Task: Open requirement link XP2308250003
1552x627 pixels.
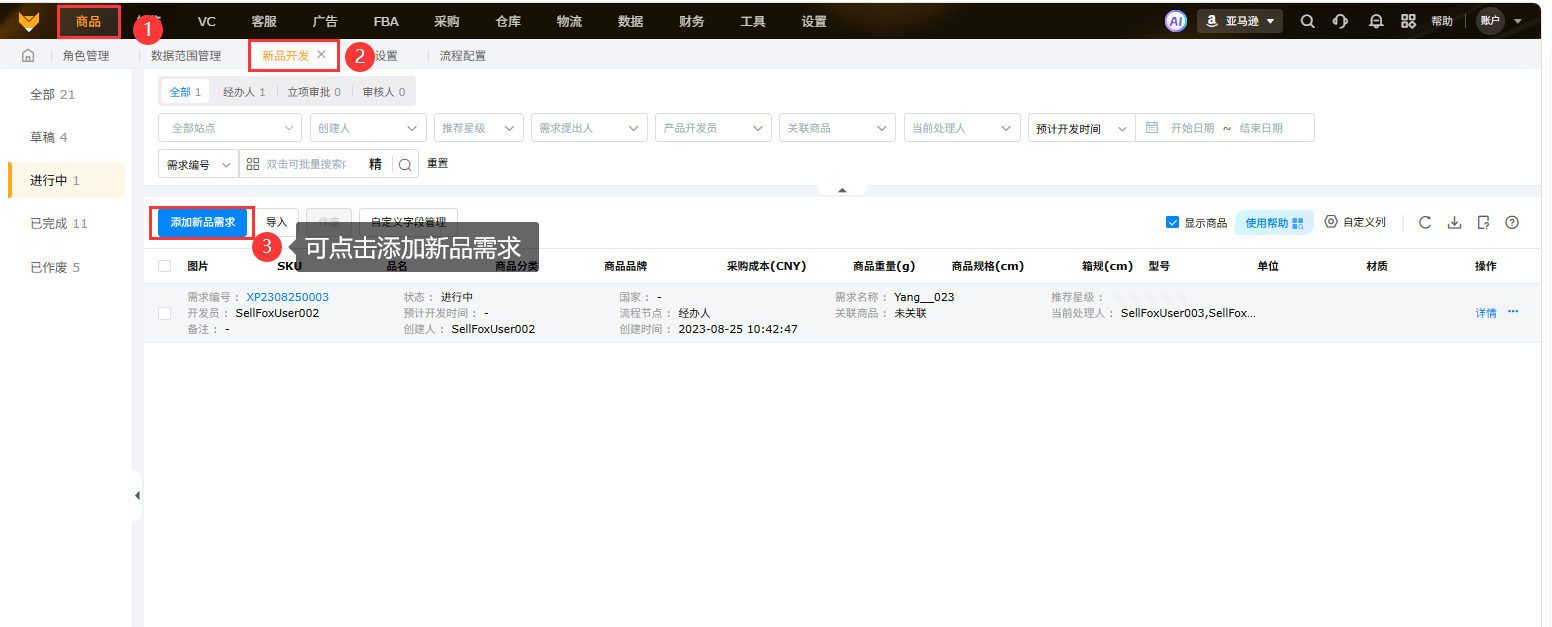Action: click(287, 297)
